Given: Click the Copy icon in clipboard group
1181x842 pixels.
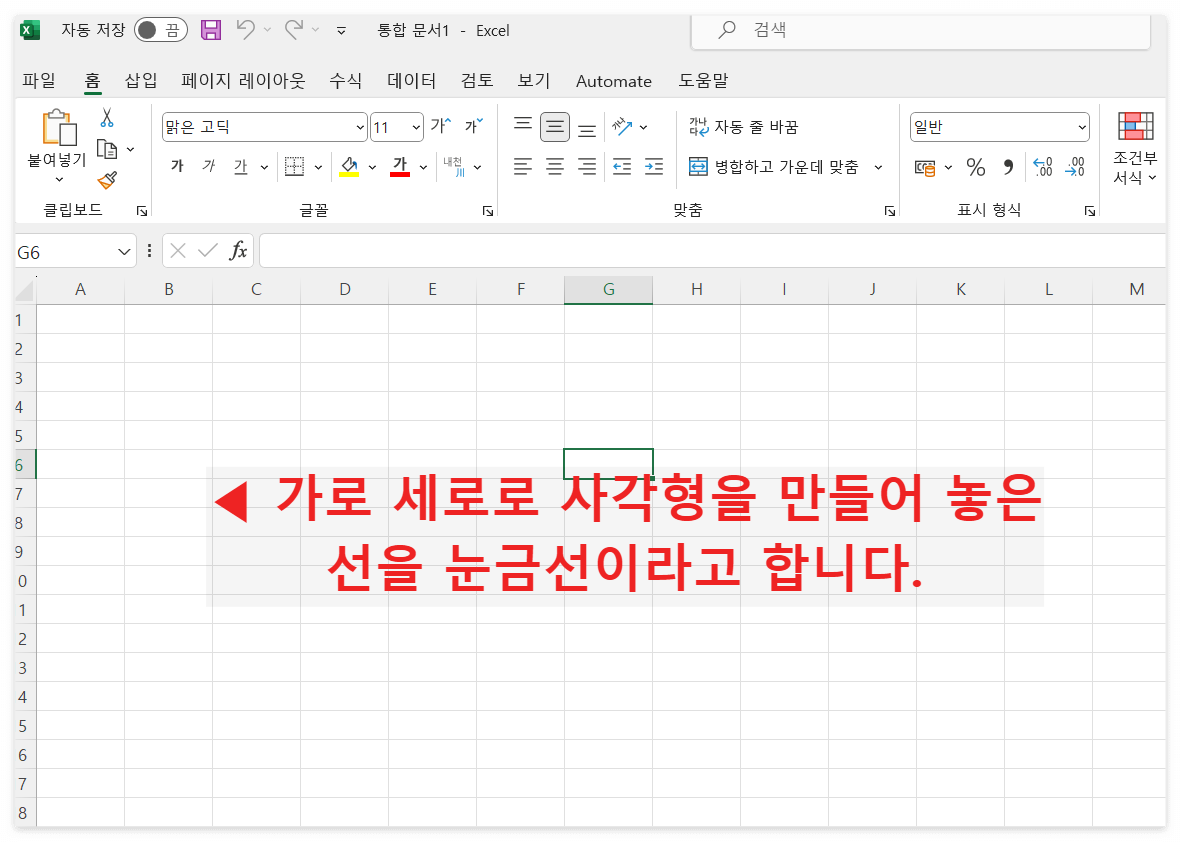Looking at the screenshot, I should coord(107,149).
